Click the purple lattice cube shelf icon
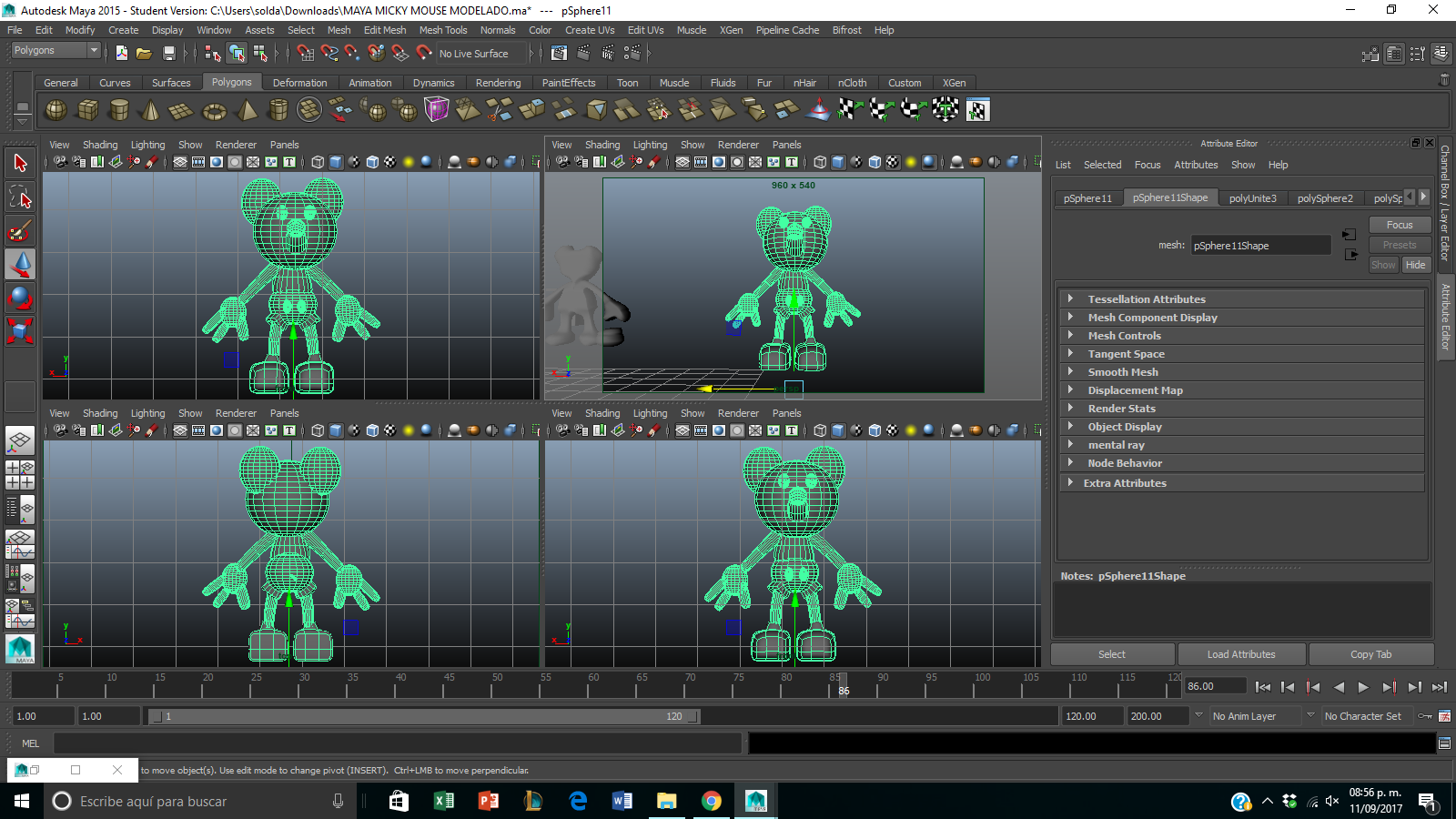 coord(437,110)
